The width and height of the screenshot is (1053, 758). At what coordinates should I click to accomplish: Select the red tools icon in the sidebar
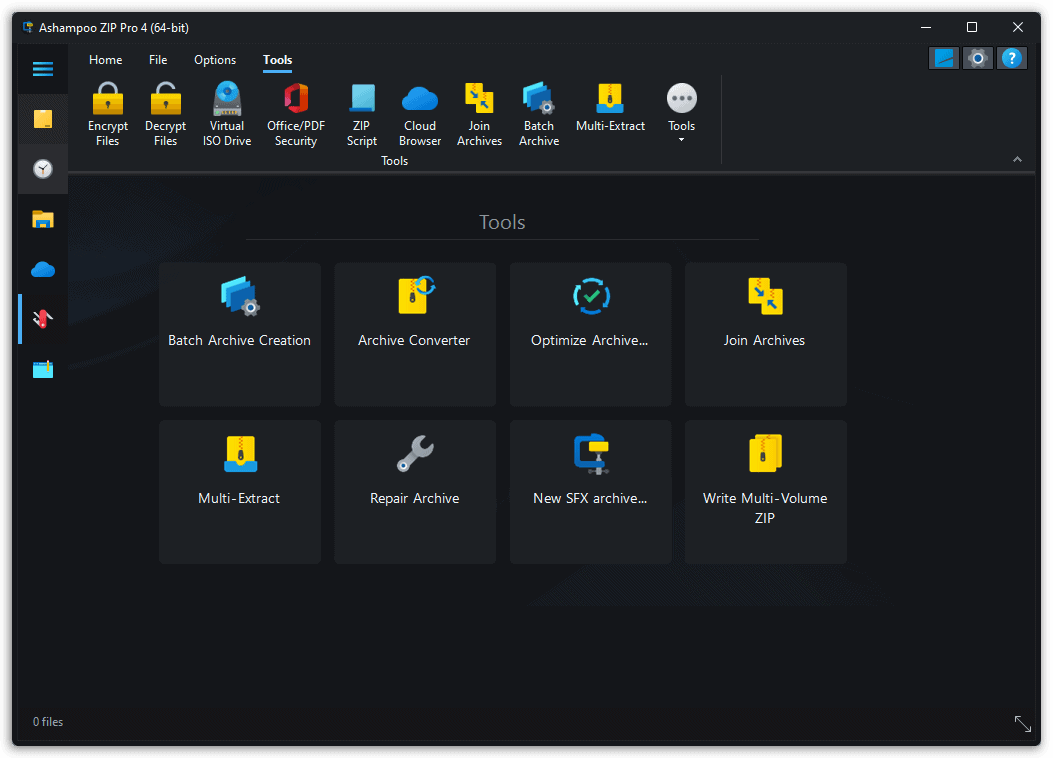[x=43, y=319]
